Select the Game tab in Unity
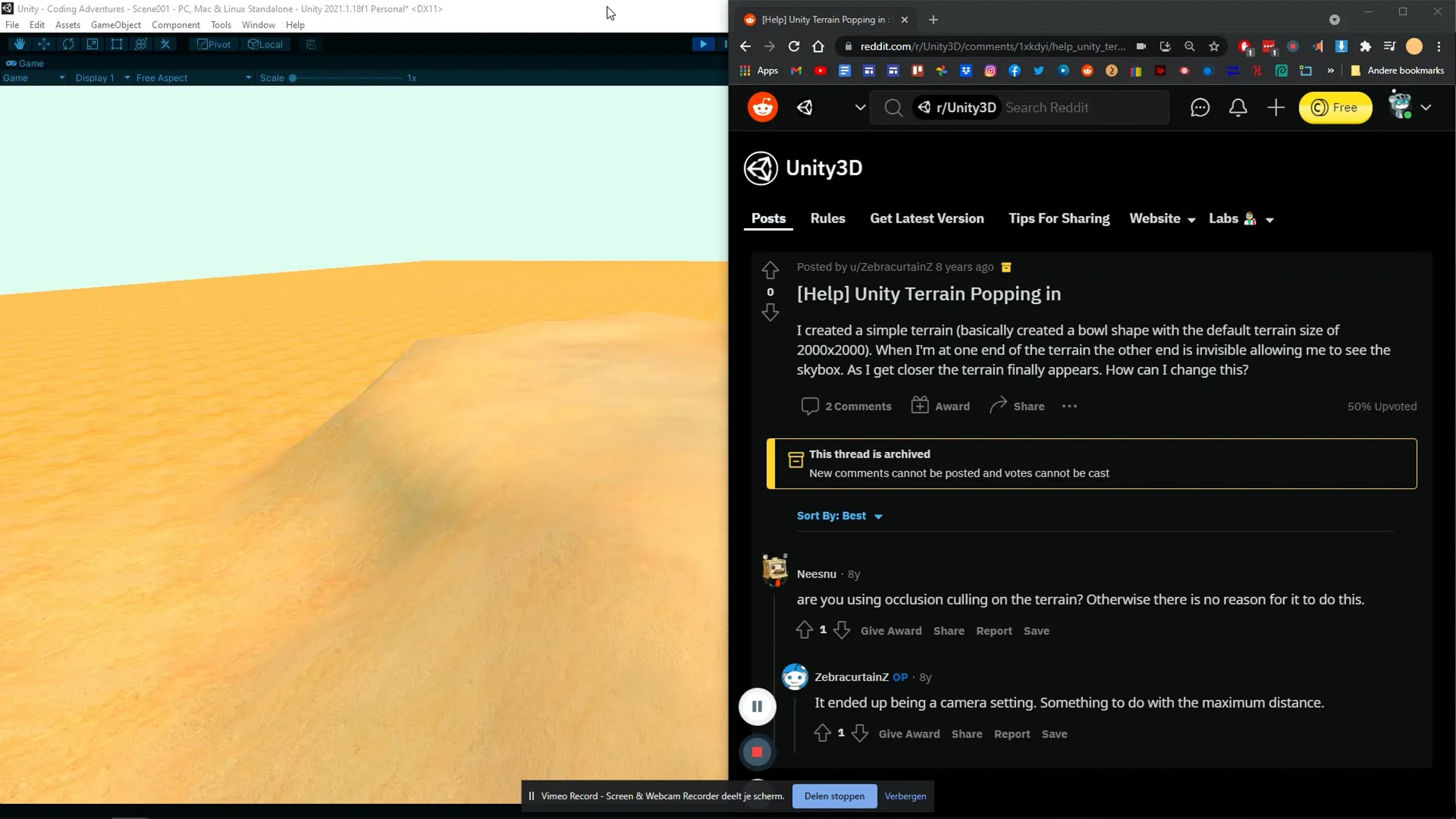The image size is (1456, 819). [x=25, y=63]
